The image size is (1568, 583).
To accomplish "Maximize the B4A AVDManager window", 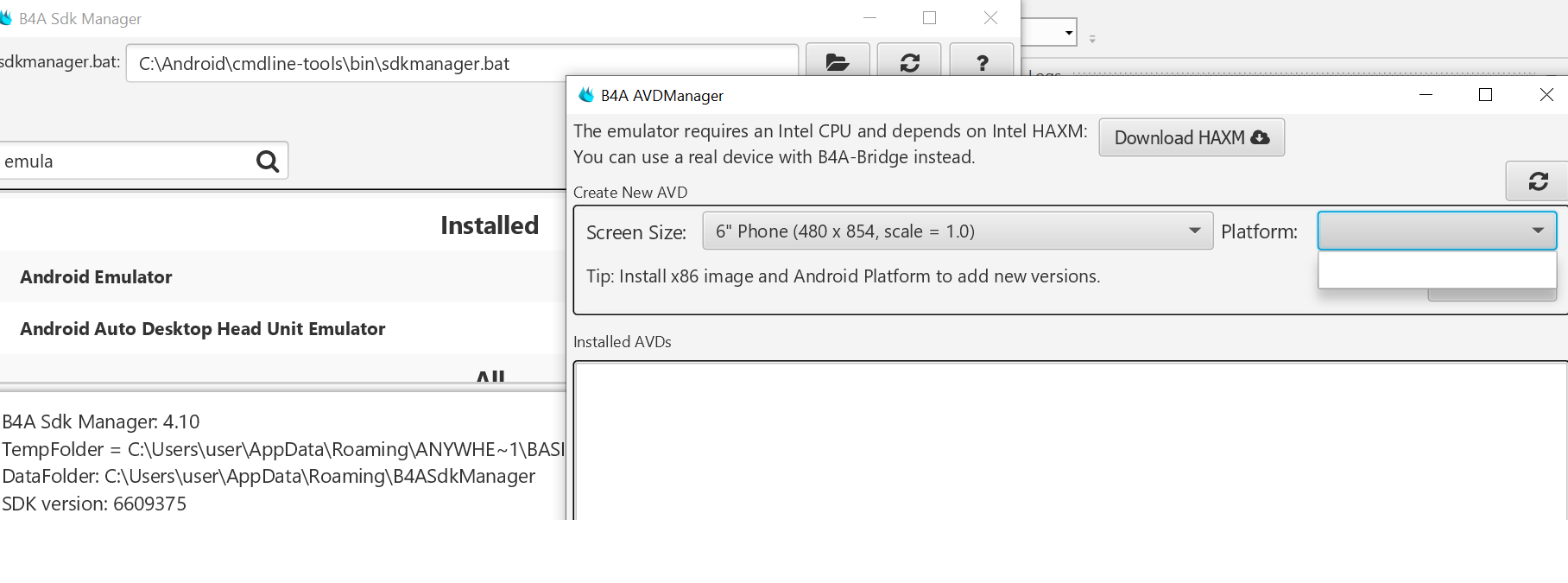I will pyautogui.click(x=1485, y=95).
